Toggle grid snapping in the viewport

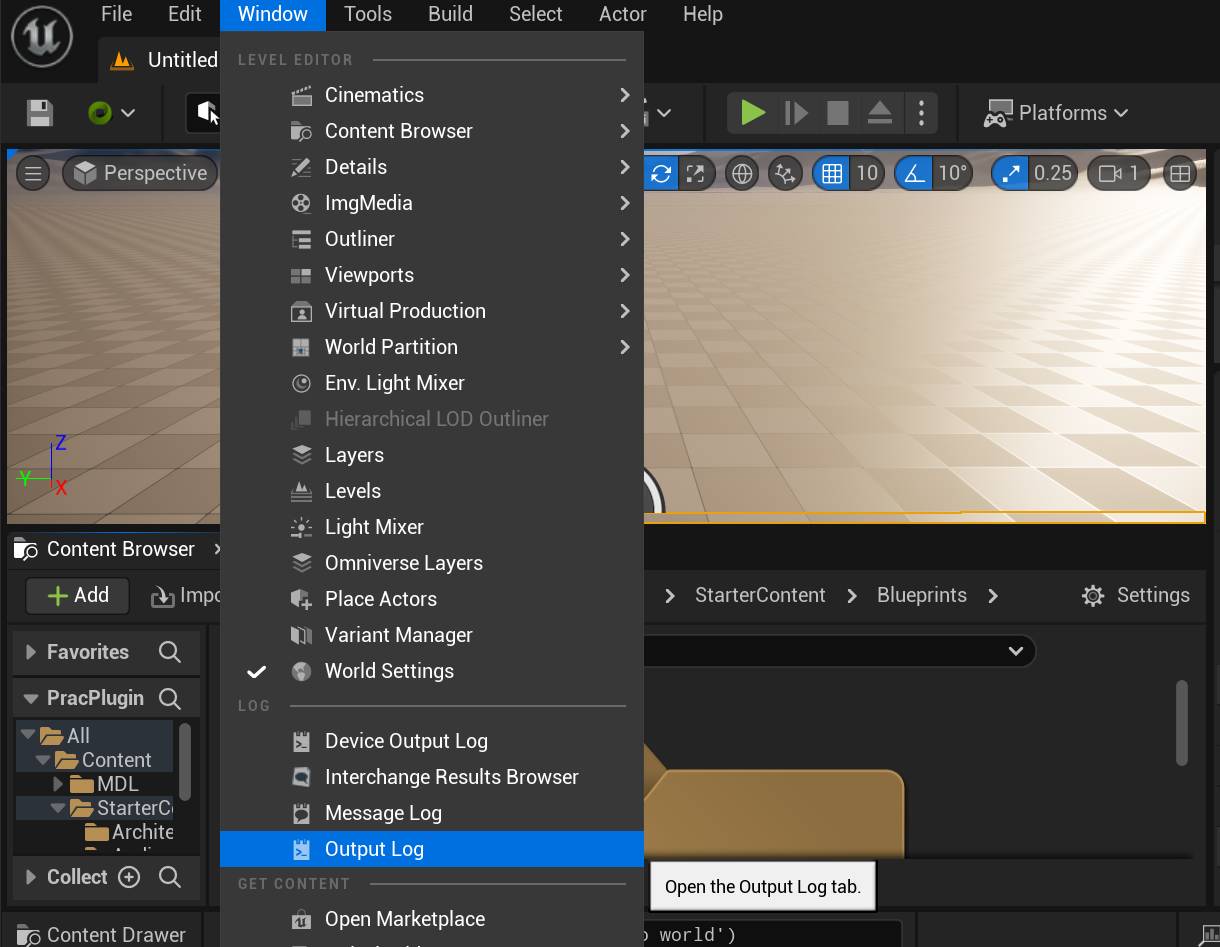click(x=831, y=174)
